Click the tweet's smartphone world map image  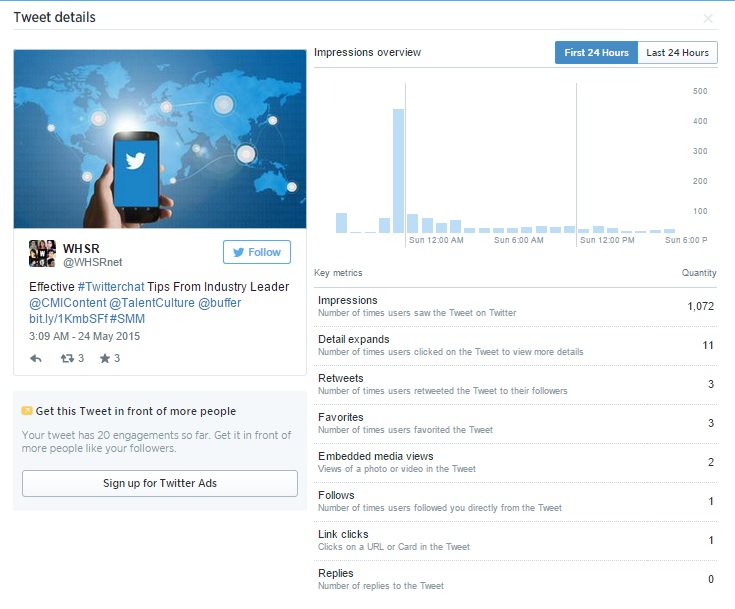click(x=160, y=139)
